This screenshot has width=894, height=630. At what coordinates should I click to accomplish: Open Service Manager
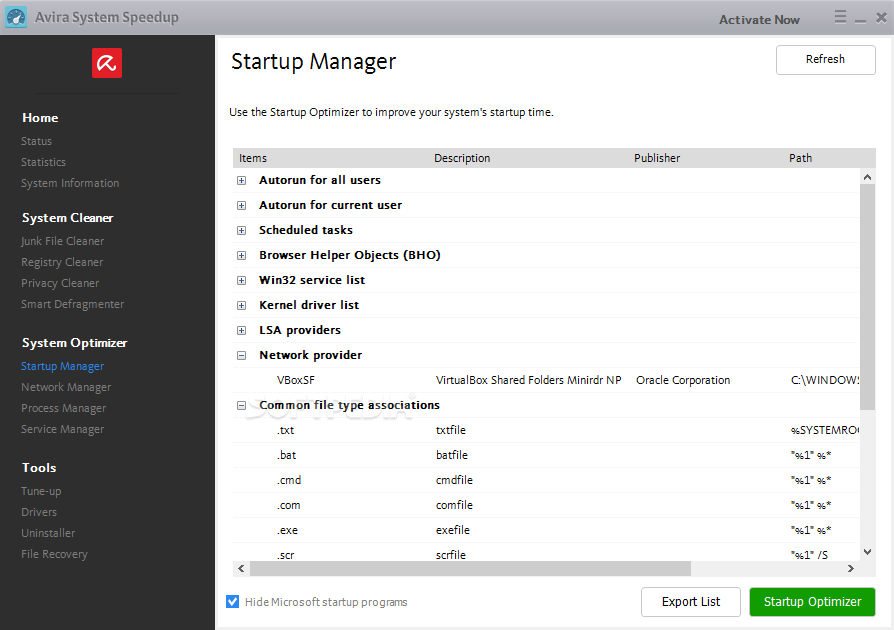(x=63, y=429)
